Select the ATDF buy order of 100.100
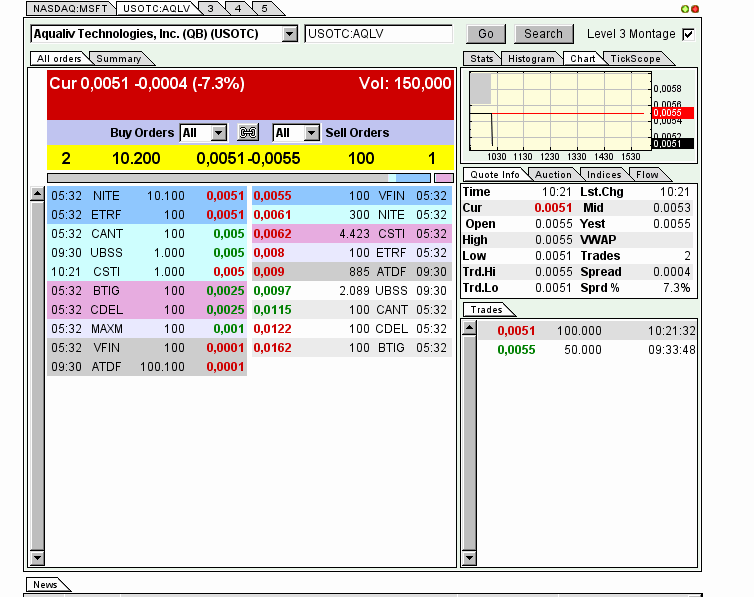The image size is (754, 597). coord(147,367)
